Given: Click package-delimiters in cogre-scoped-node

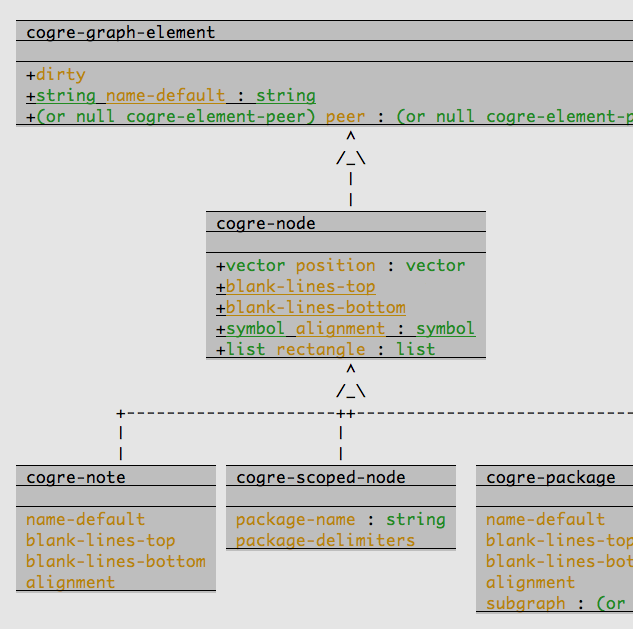Looking at the screenshot, I should (x=325, y=540).
